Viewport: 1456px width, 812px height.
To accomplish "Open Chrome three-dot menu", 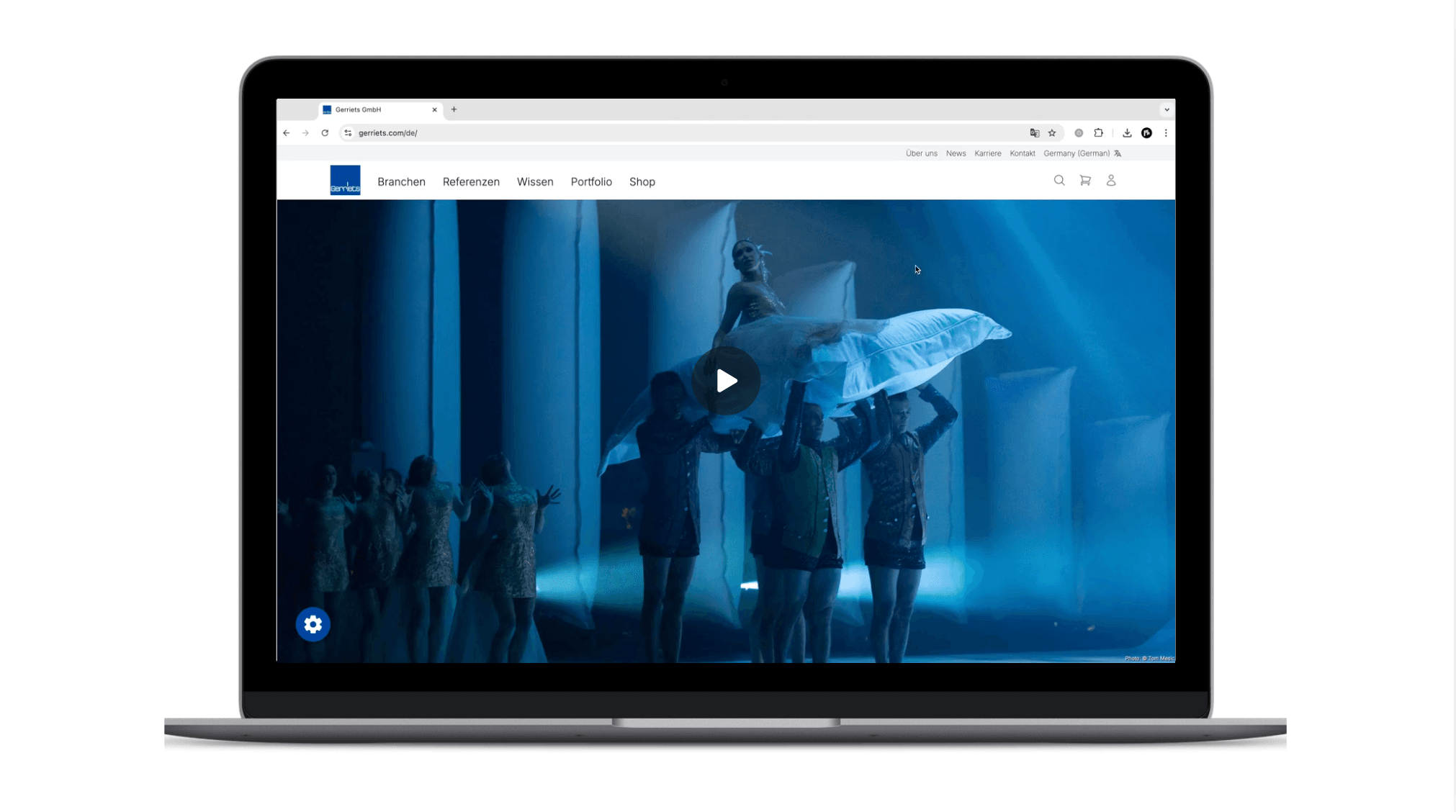I will pos(1166,133).
